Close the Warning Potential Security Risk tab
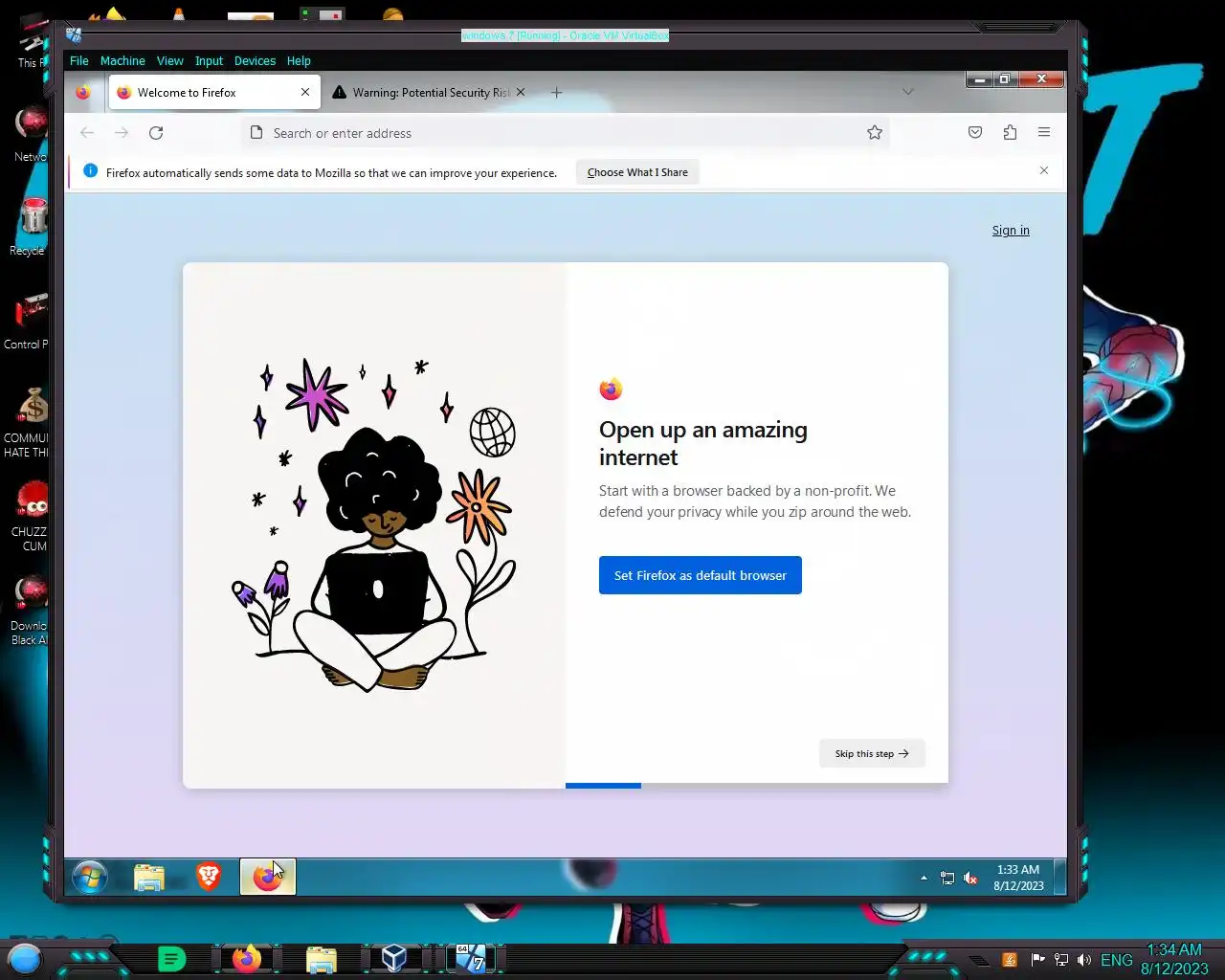Screen dimensions: 1225x980 click(x=521, y=93)
